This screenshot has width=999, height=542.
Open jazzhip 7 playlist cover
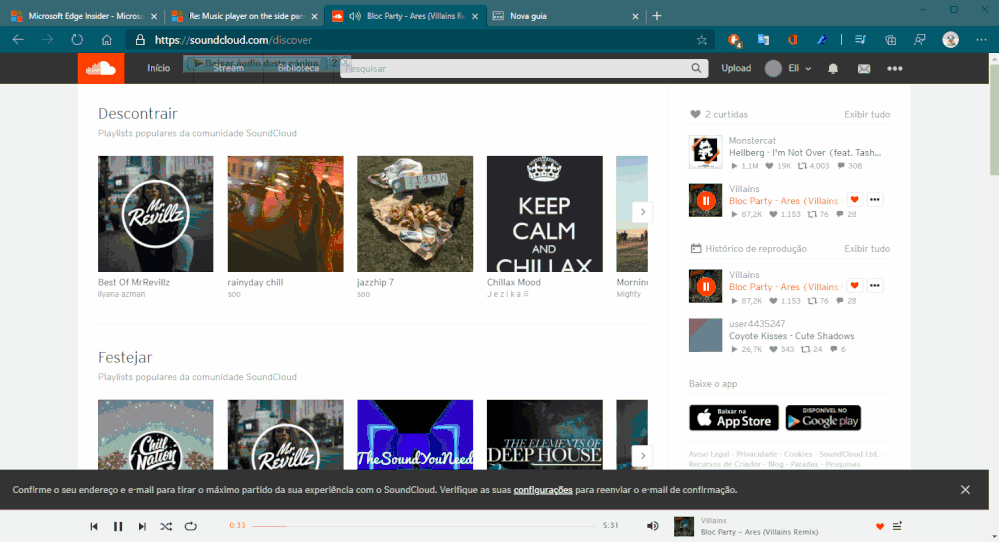point(415,214)
